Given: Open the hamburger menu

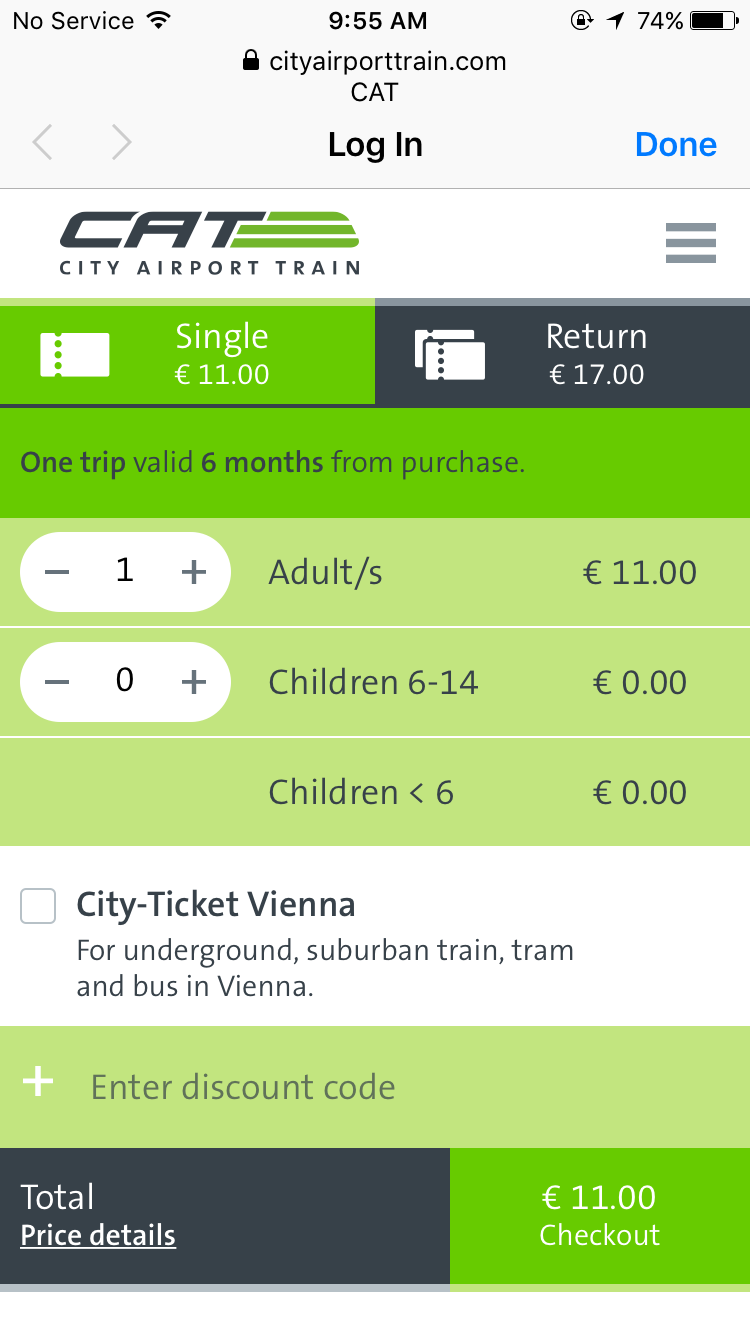Looking at the screenshot, I should [x=690, y=243].
